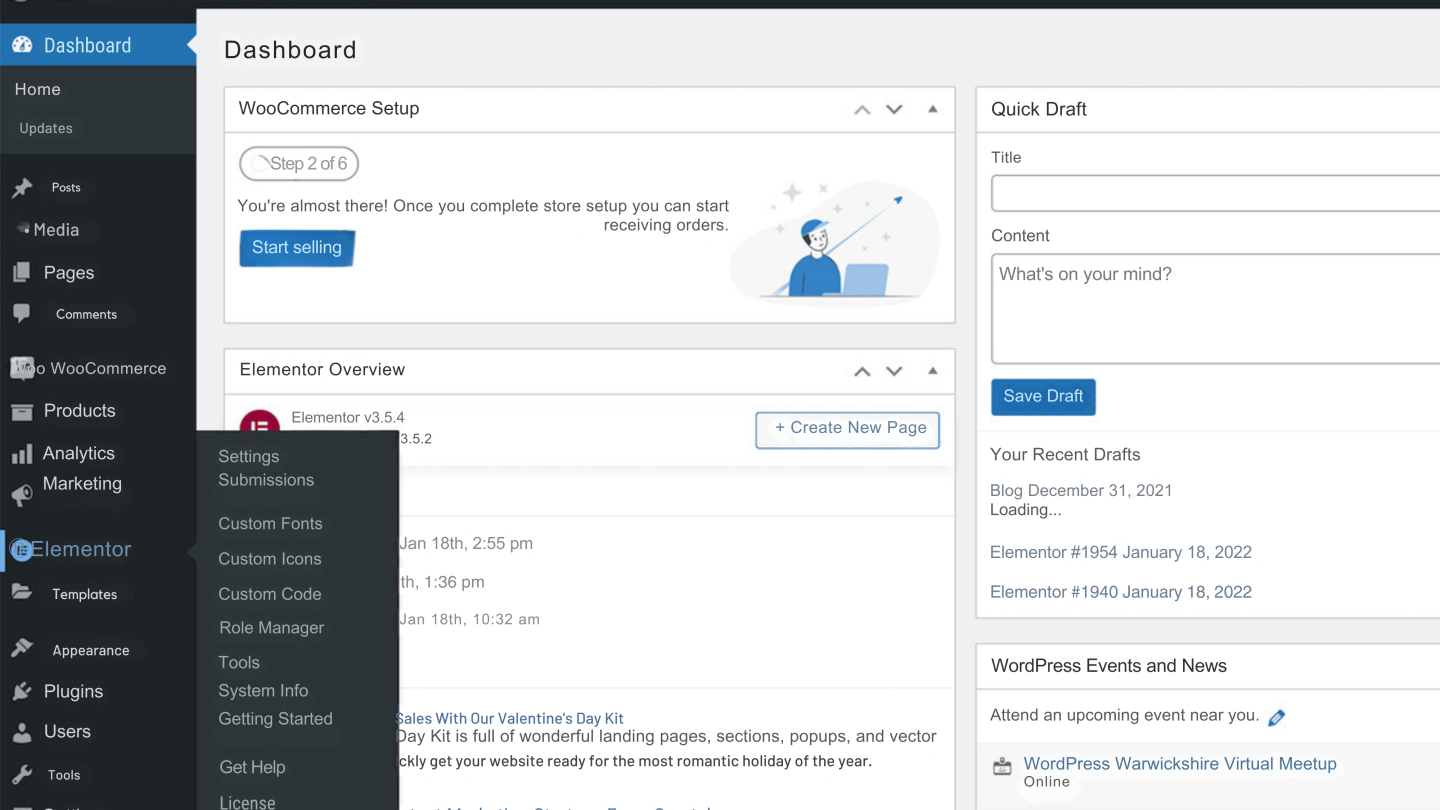
Task: Click the Dashboard gauge icon
Action: click(21, 45)
